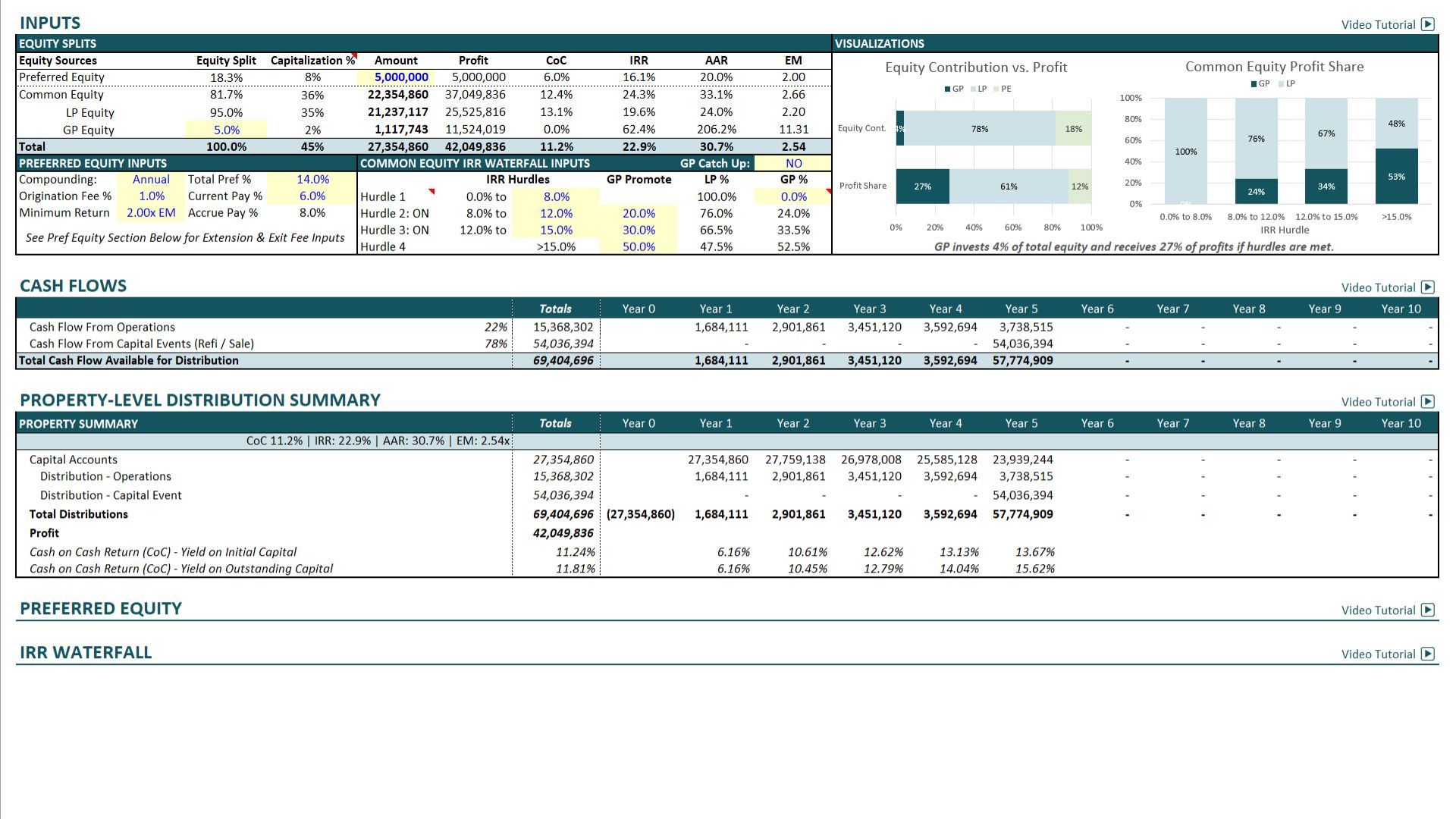Viewport: 1456px width, 819px height.
Task: Click the green PE 18% Equity Cont. bar segment
Action: click(x=1073, y=129)
